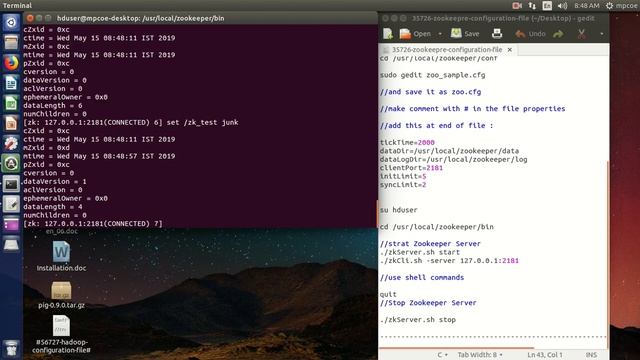The image size is (640, 360).
Task: Click the Open file button in gedit
Action: click(415, 34)
